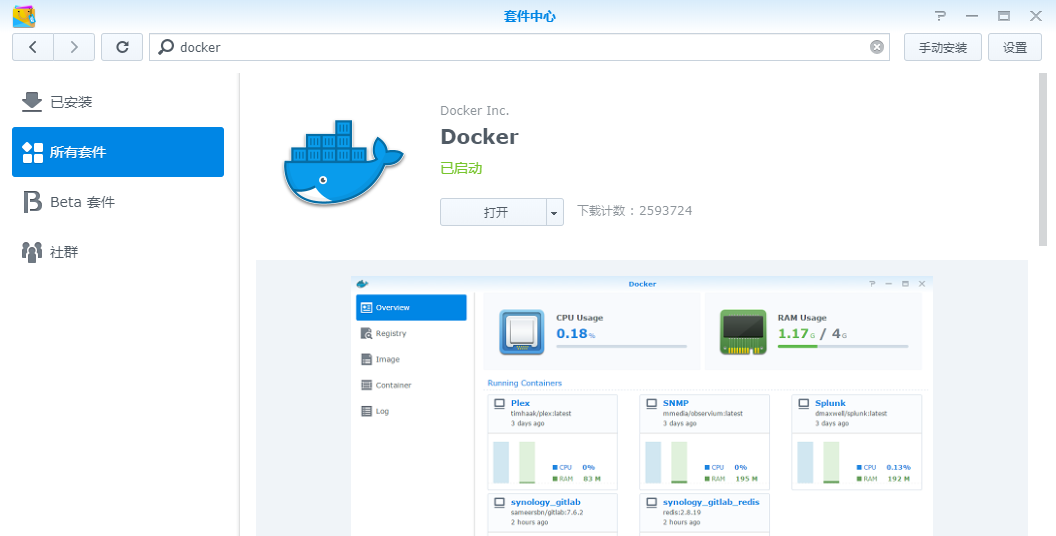Viewport: 1056px width, 536px height.
Task: Click the synology_gitlab_redis container name
Action: coord(711,502)
